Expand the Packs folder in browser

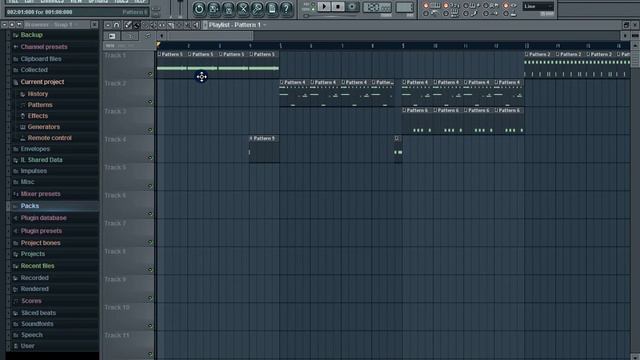coord(29,206)
